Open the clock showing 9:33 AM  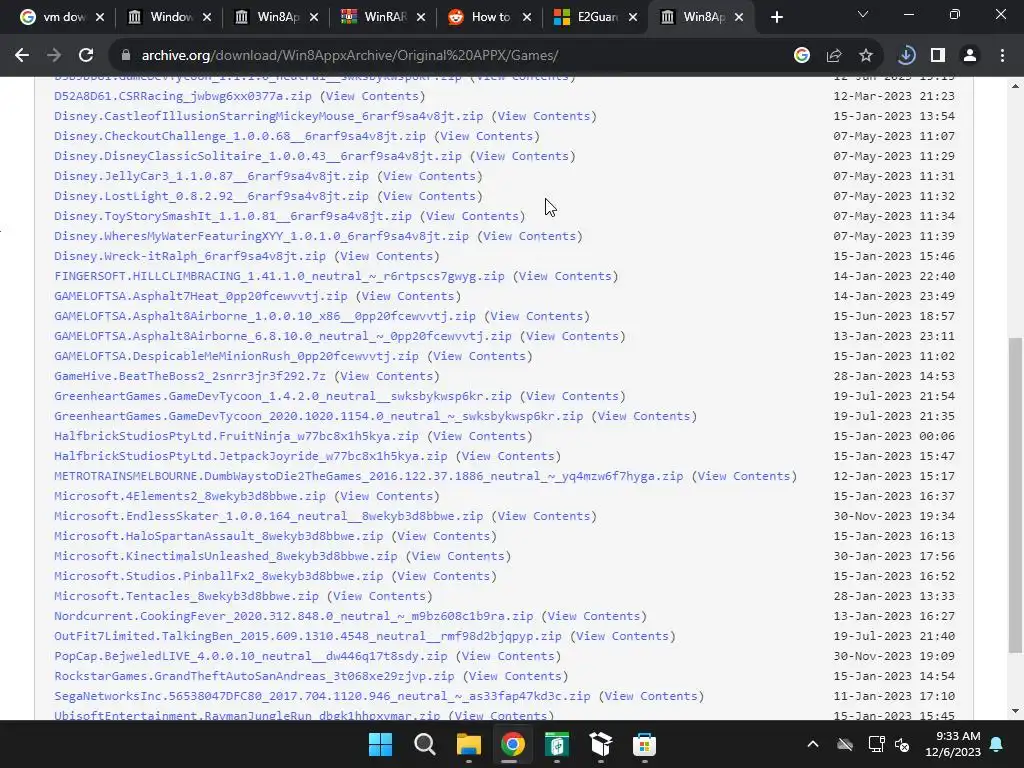click(x=953, y=744)
